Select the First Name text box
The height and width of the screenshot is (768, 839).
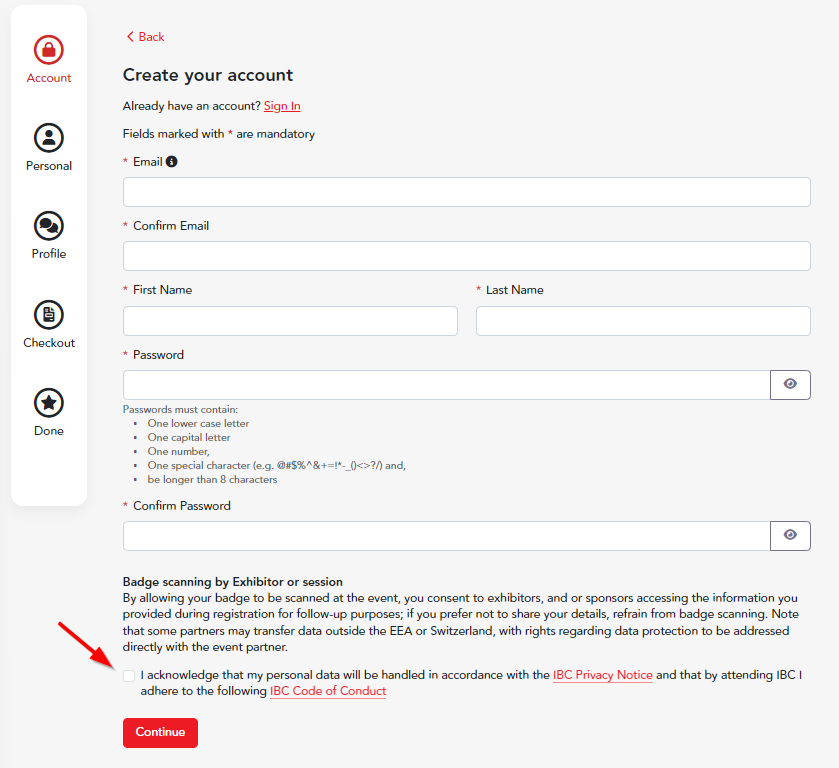290,321
